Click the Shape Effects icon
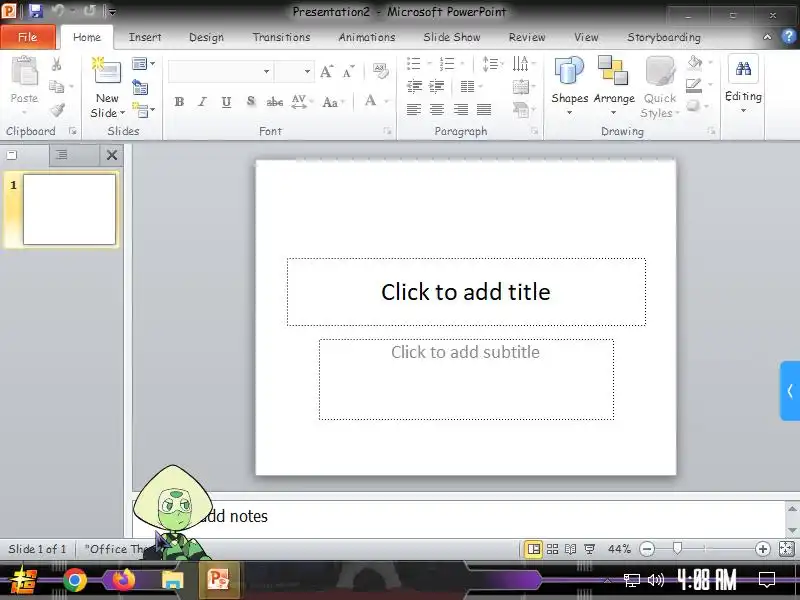The width and height of the screenshot is (800, 600). coord(693,106)
